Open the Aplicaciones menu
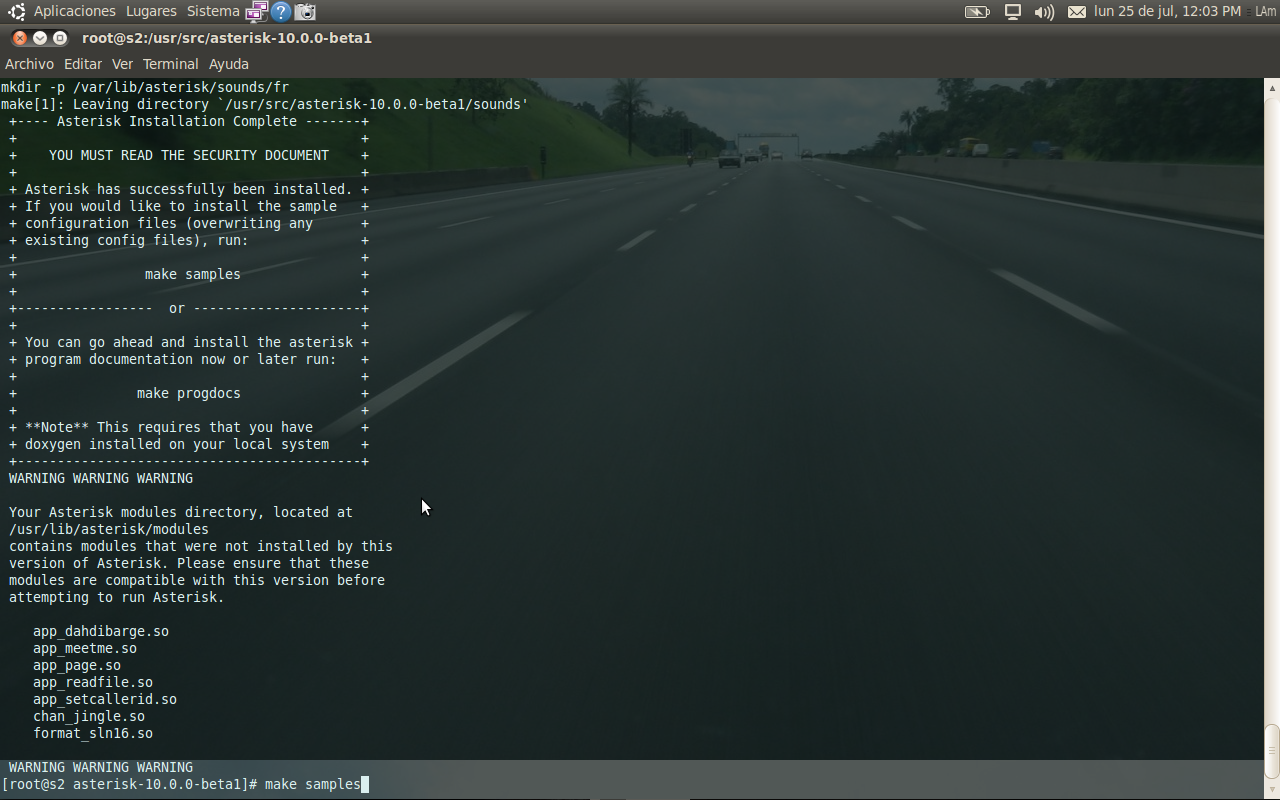The image size is (1280, 800). [x=74, y=11]
